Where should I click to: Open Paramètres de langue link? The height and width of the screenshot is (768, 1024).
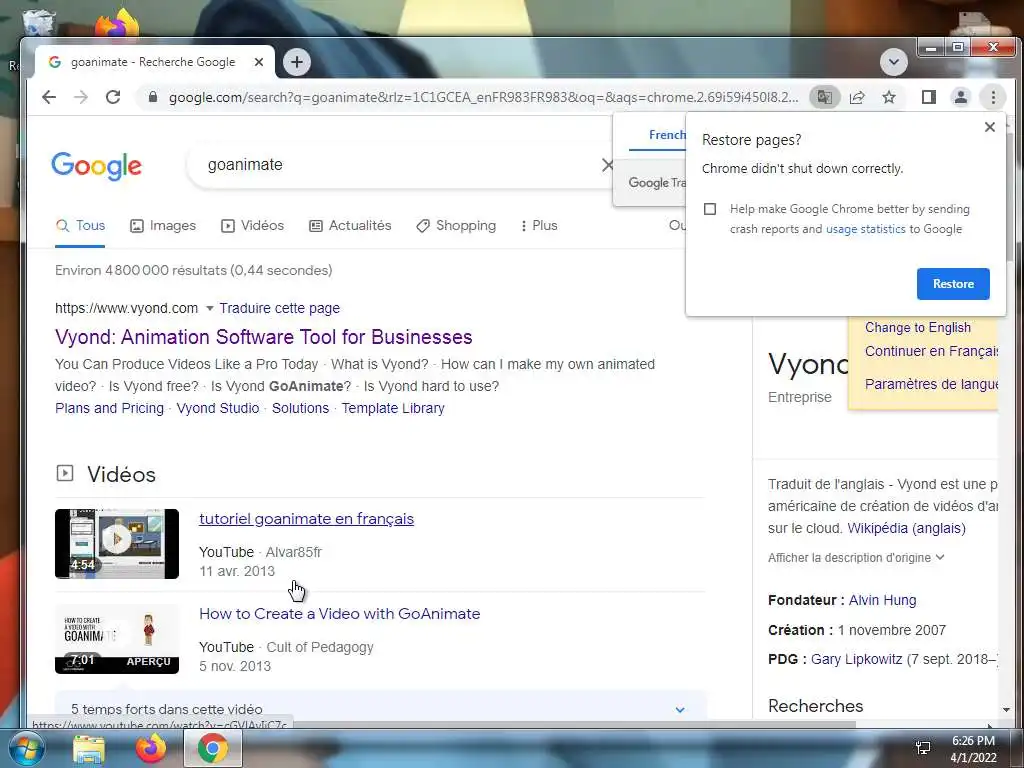931,384
